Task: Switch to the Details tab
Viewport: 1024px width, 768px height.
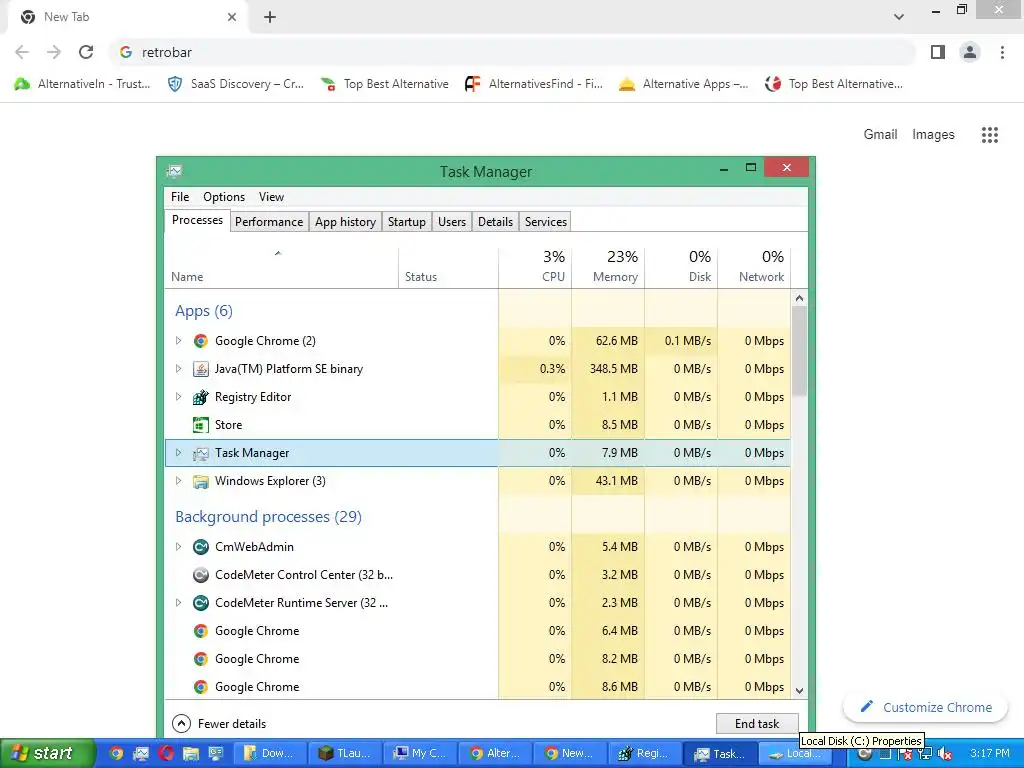Action: (x=496, y=222)
